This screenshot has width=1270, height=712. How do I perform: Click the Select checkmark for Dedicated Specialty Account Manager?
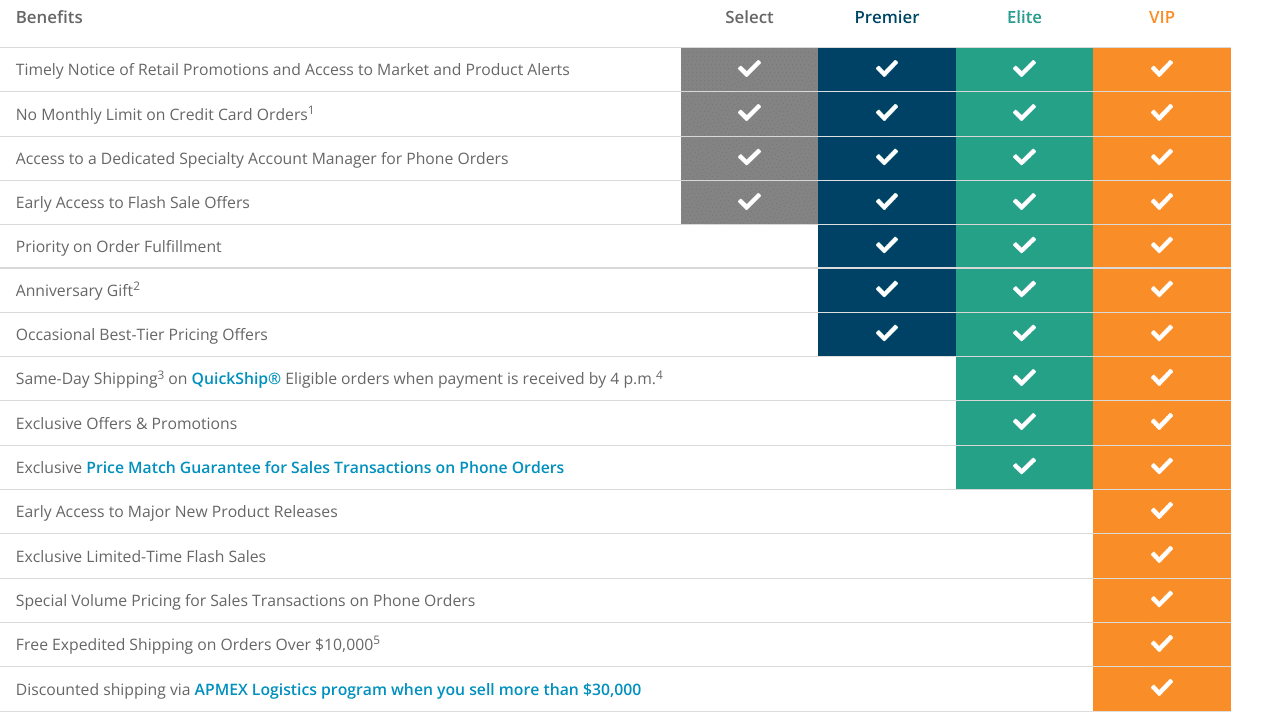748,158
